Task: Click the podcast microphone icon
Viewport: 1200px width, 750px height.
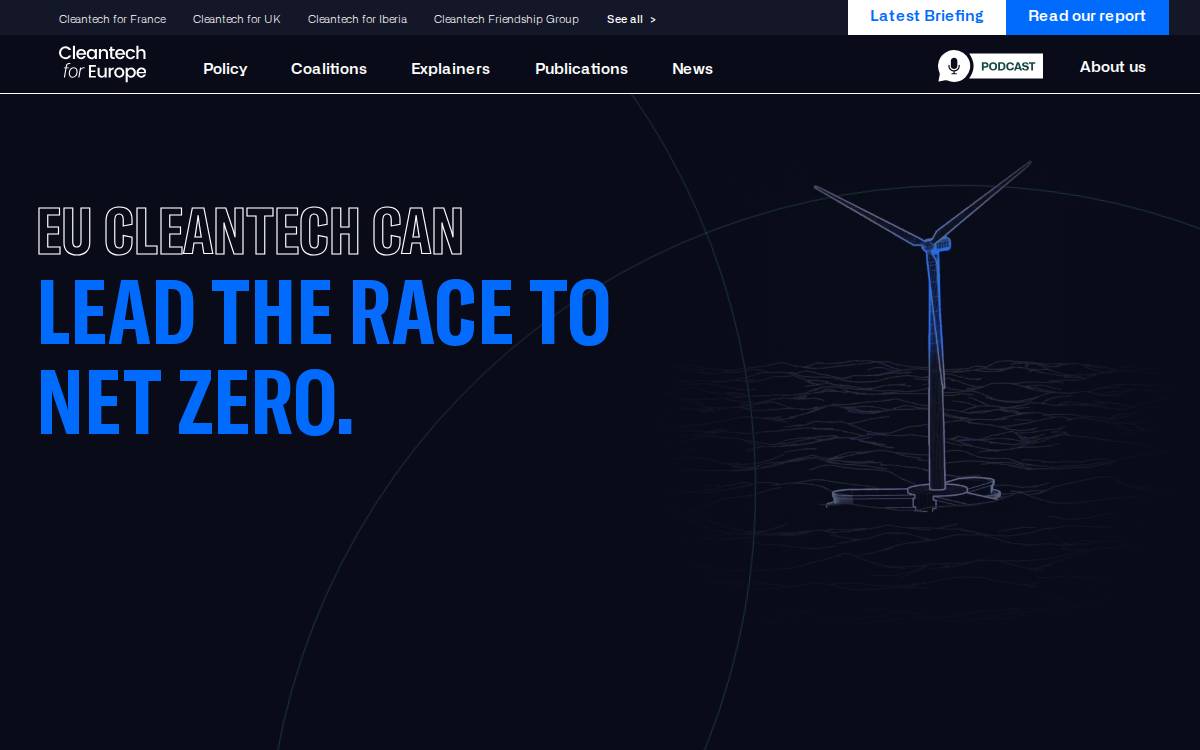Action: point(954,66)
